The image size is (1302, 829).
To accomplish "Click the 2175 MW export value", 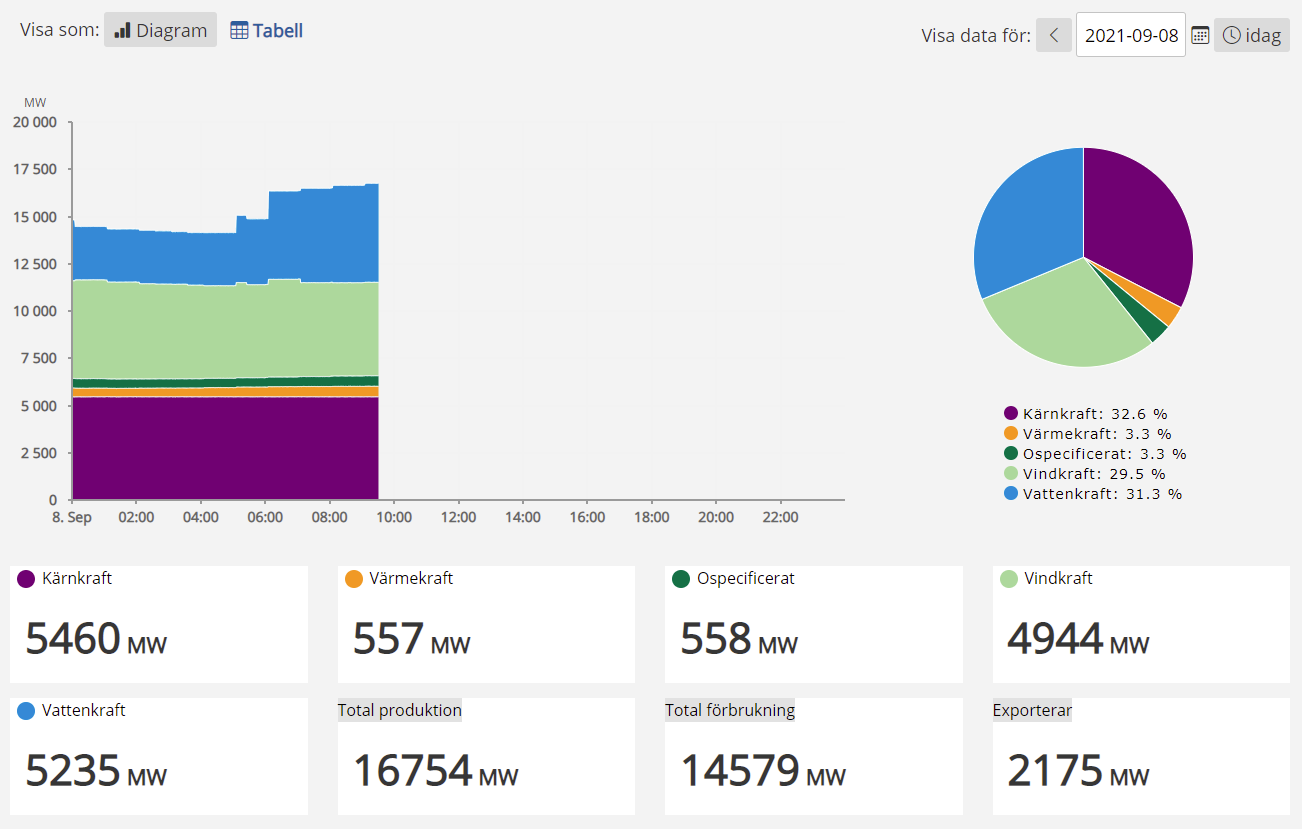I will (x=1078, y=771).
